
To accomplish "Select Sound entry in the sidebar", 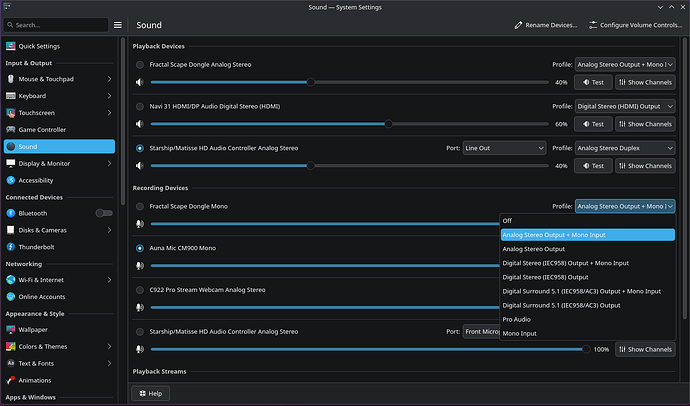I will [59, 146].
